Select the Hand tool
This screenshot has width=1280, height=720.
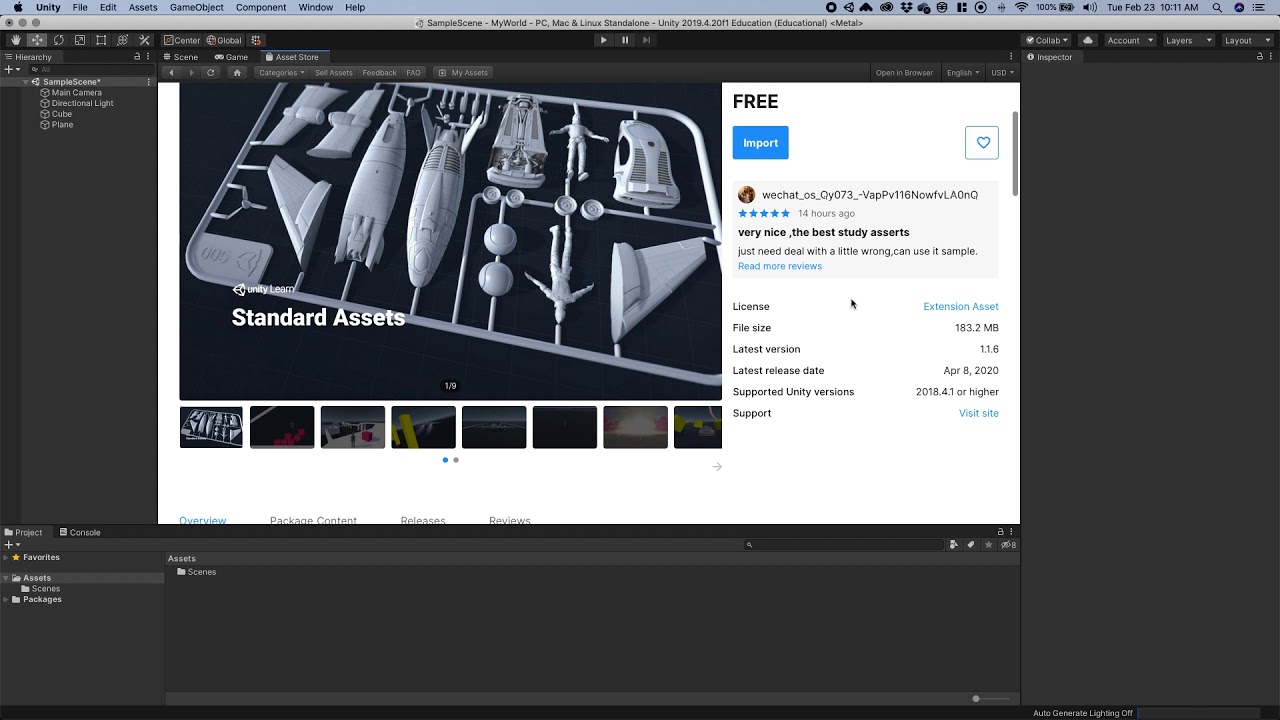click(x=15, y=40)
